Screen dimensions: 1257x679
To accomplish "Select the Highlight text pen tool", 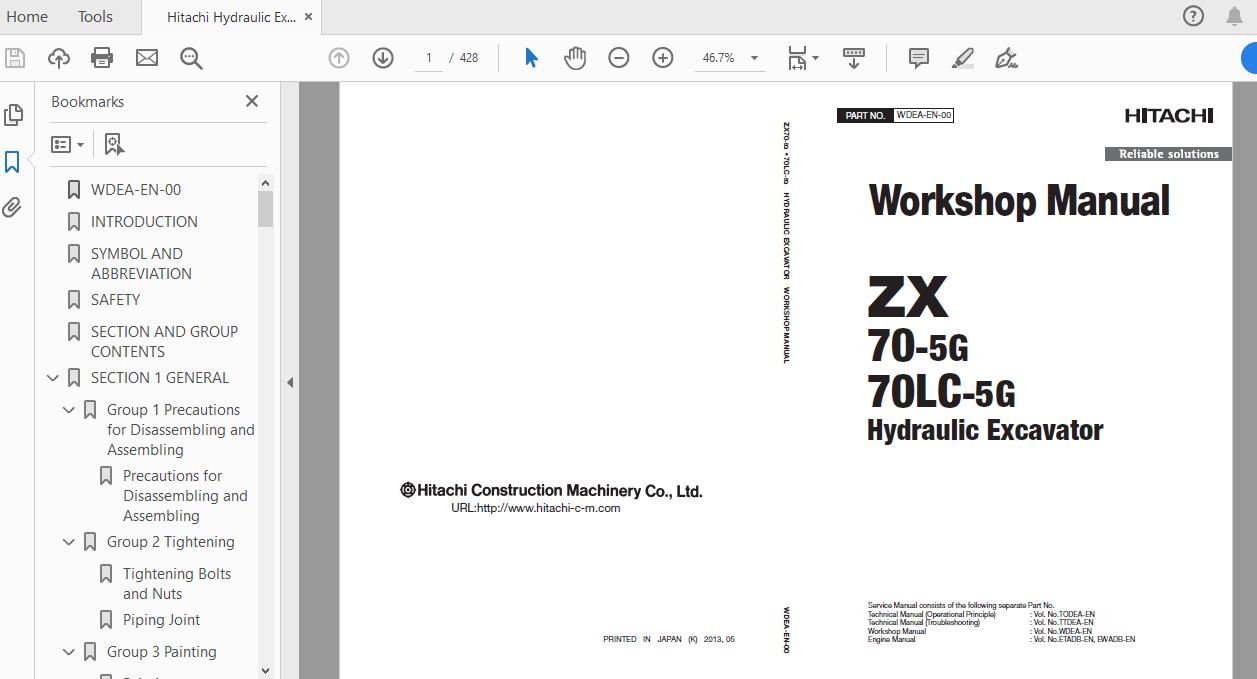I will 962,58.
